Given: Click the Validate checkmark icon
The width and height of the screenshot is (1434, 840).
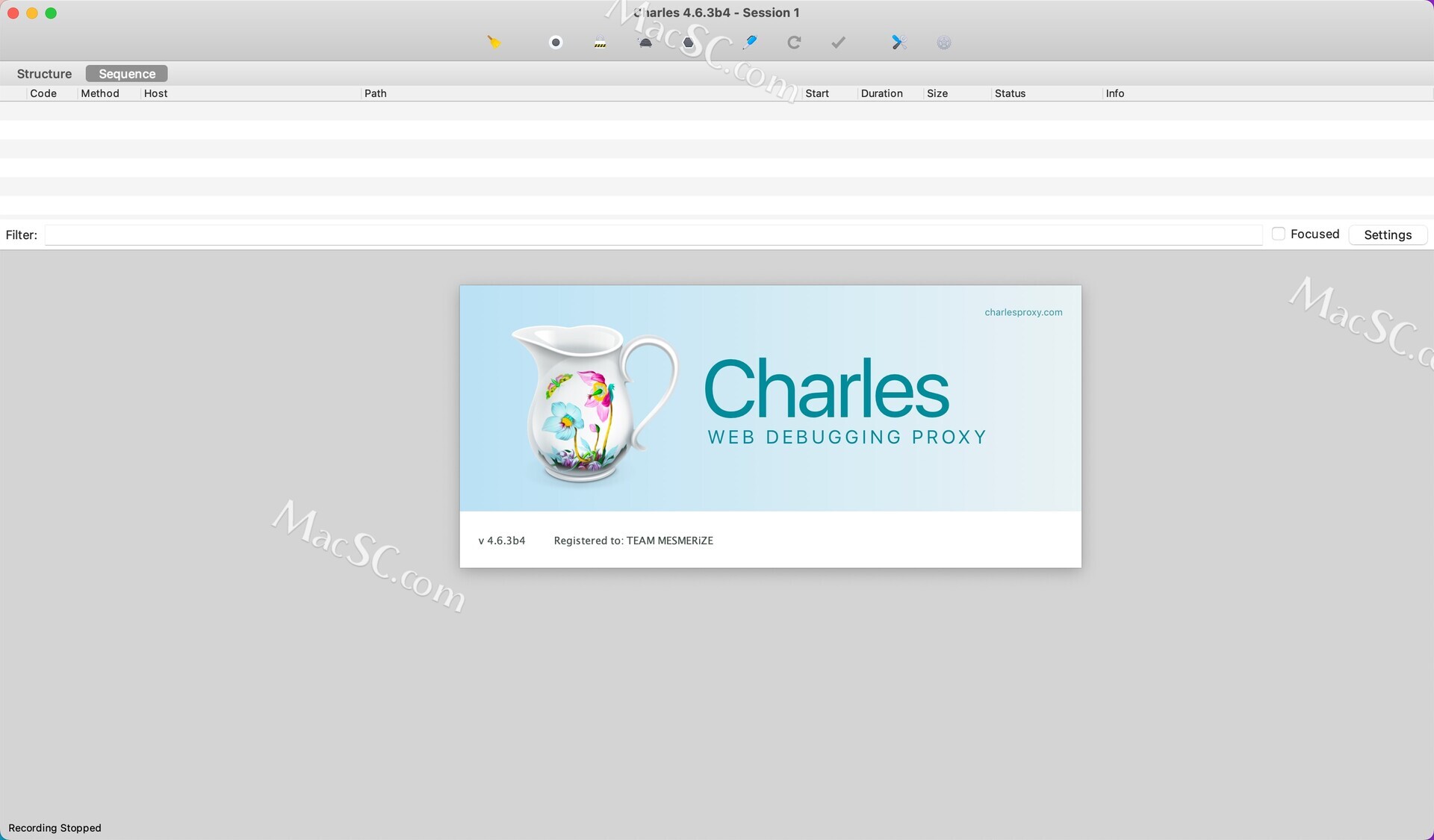Looking at the screenshot, I should pyautogui.click(x=838, y=43).
